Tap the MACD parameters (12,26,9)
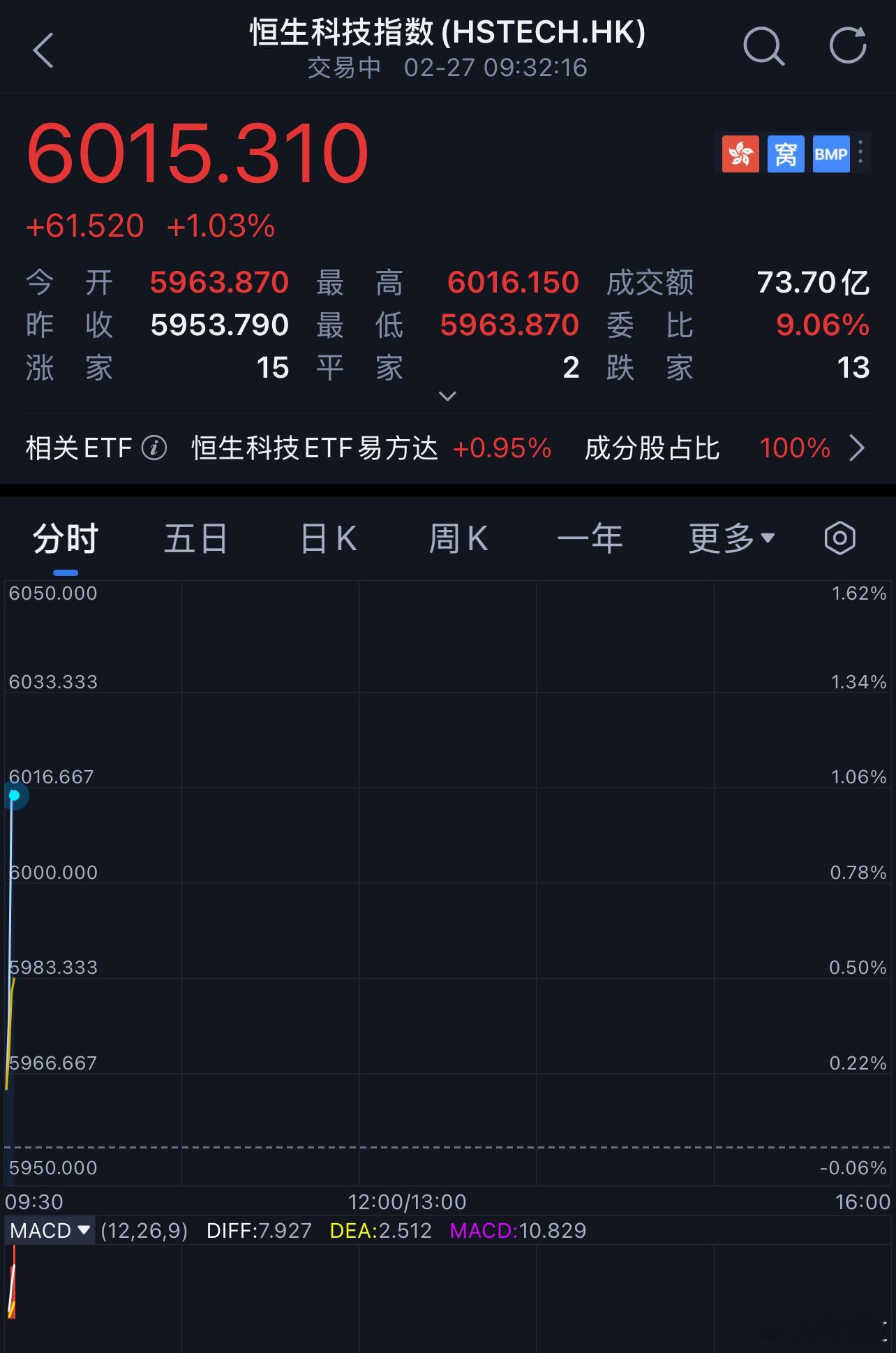Screen dimensions: 896x1353 (x=144, y=1230)
